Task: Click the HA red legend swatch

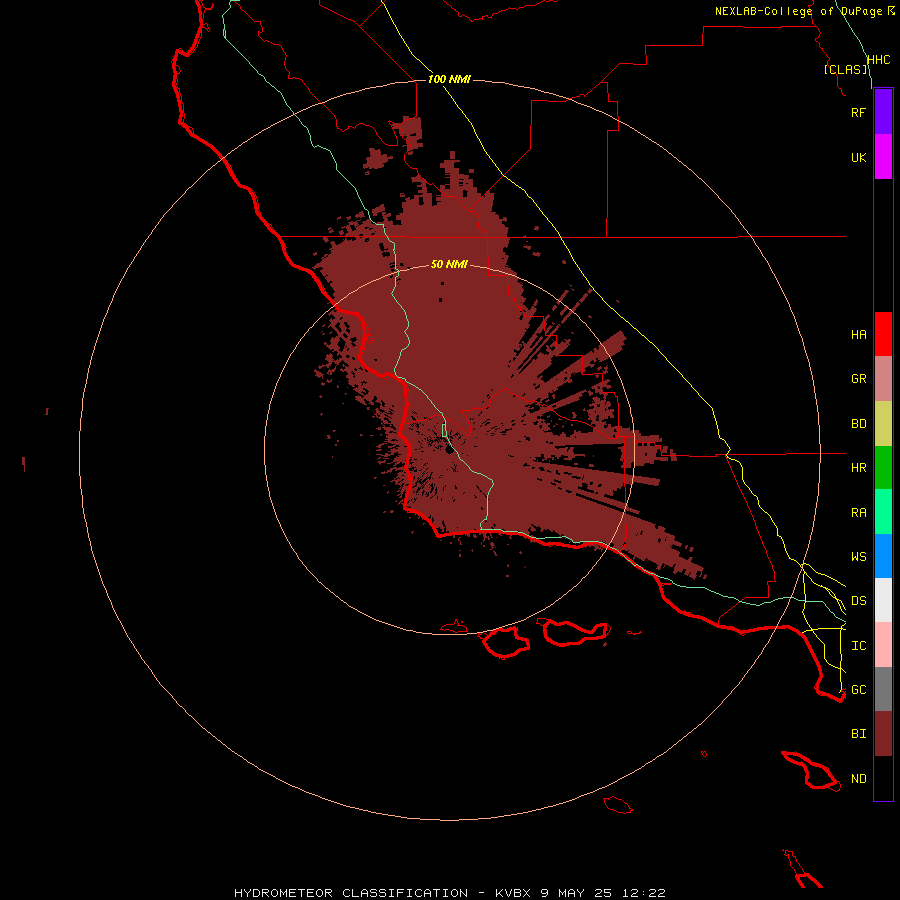Action: (x=883, y=334)
